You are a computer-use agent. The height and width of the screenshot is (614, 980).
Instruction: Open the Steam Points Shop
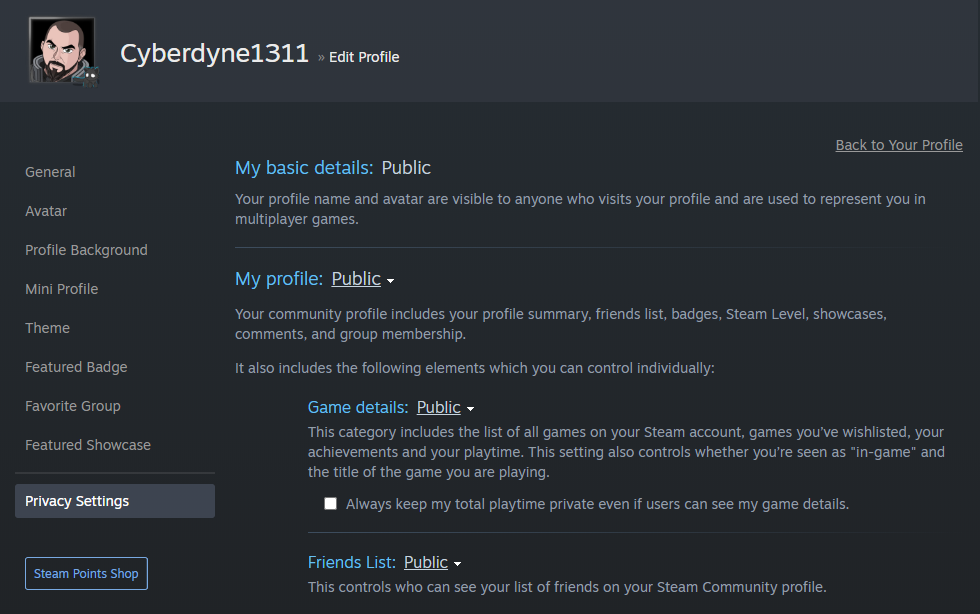86,573
